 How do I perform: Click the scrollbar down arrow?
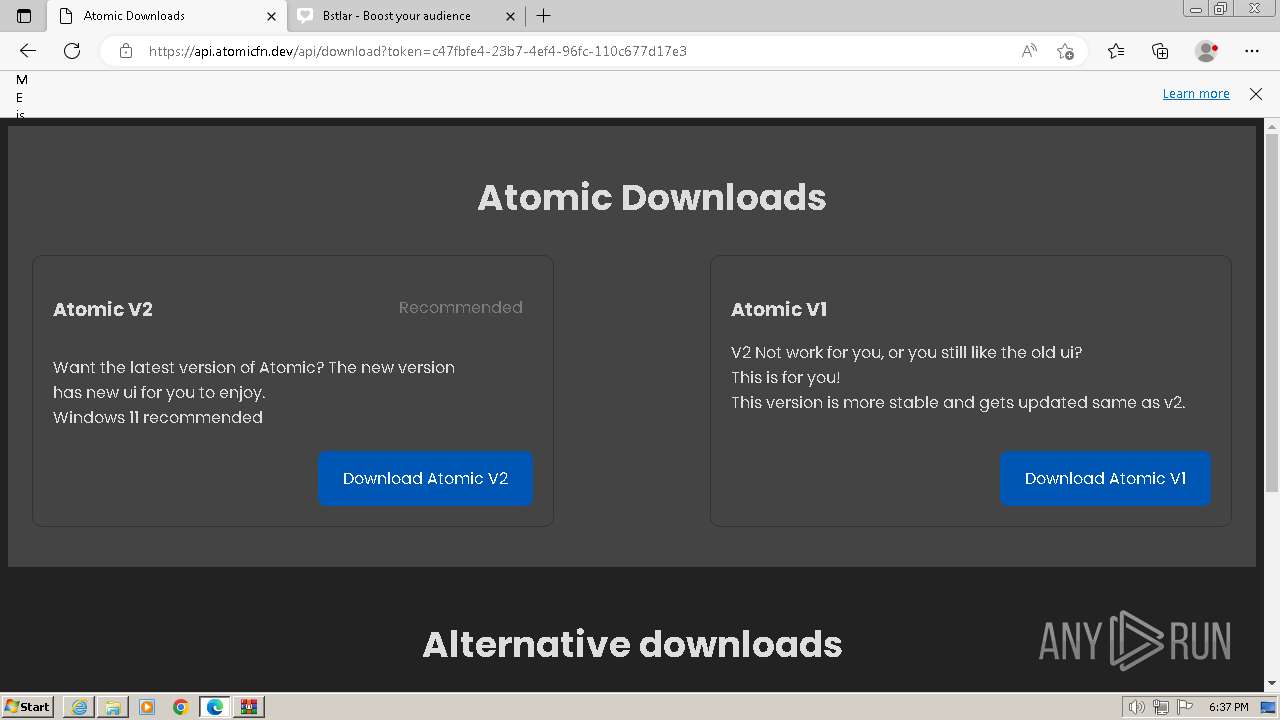pos(1272,683)
